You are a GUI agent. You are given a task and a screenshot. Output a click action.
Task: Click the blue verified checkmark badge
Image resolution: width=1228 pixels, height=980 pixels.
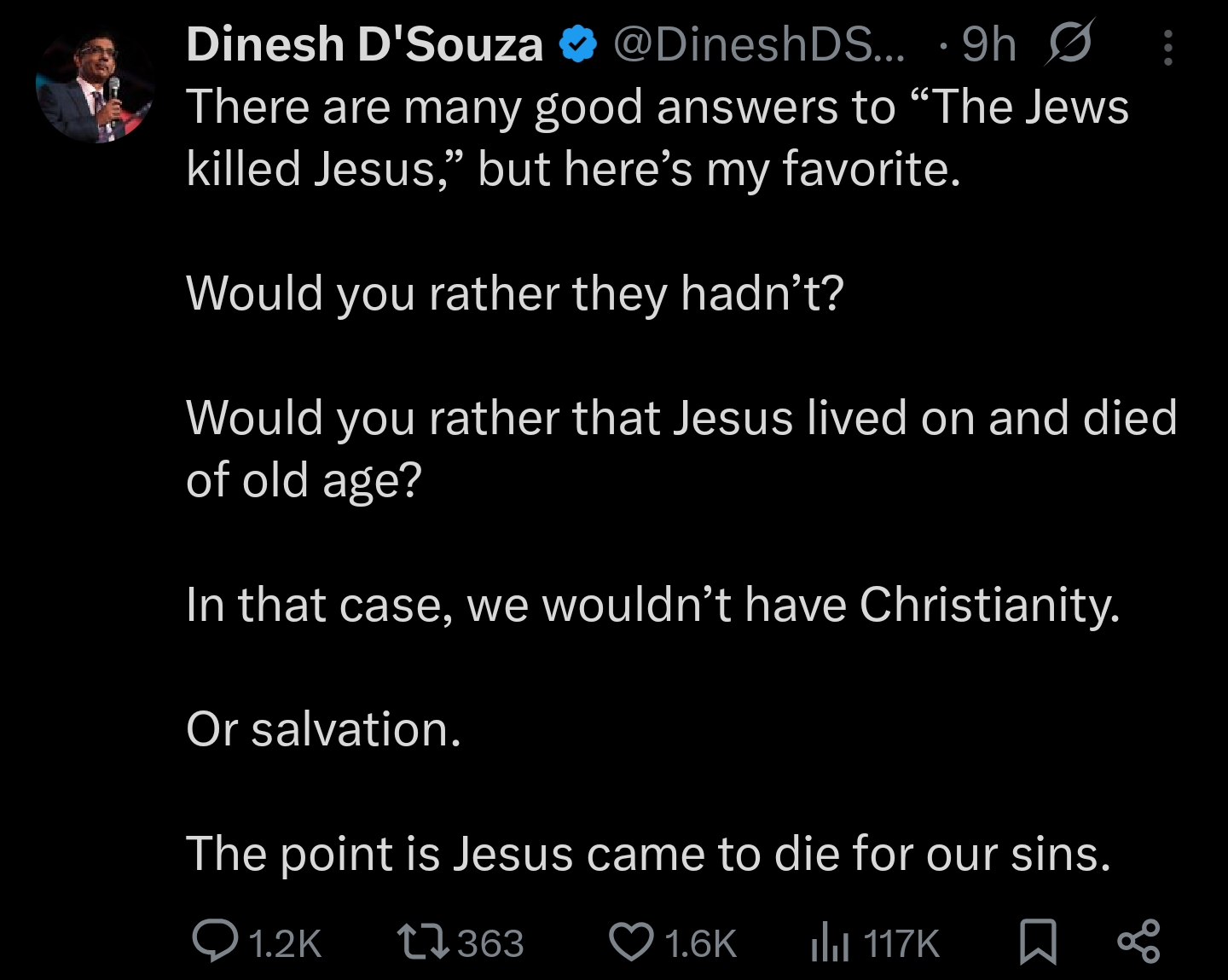tap(578, 44)
